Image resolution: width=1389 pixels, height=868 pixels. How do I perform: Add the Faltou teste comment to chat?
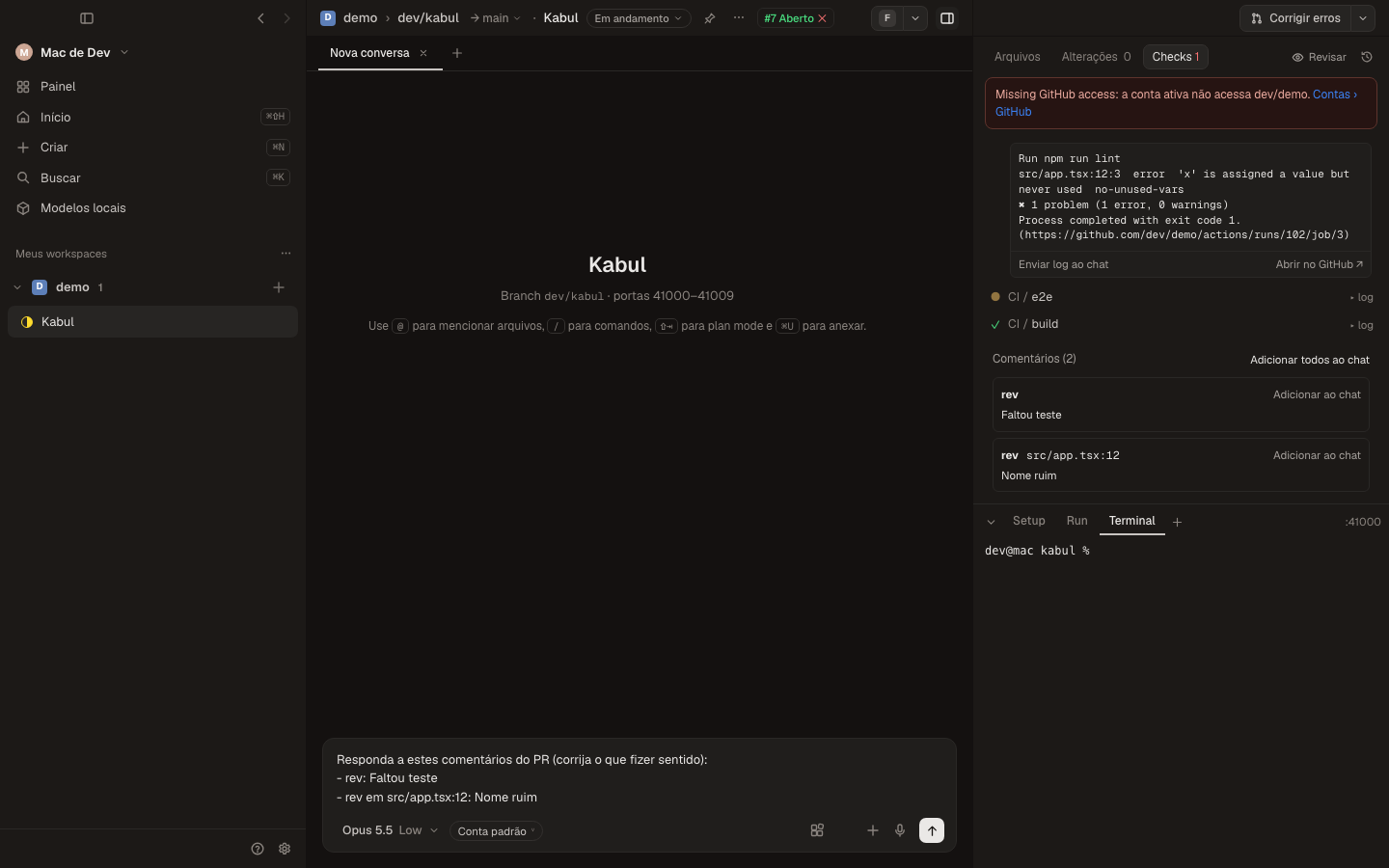point(1317,394)
